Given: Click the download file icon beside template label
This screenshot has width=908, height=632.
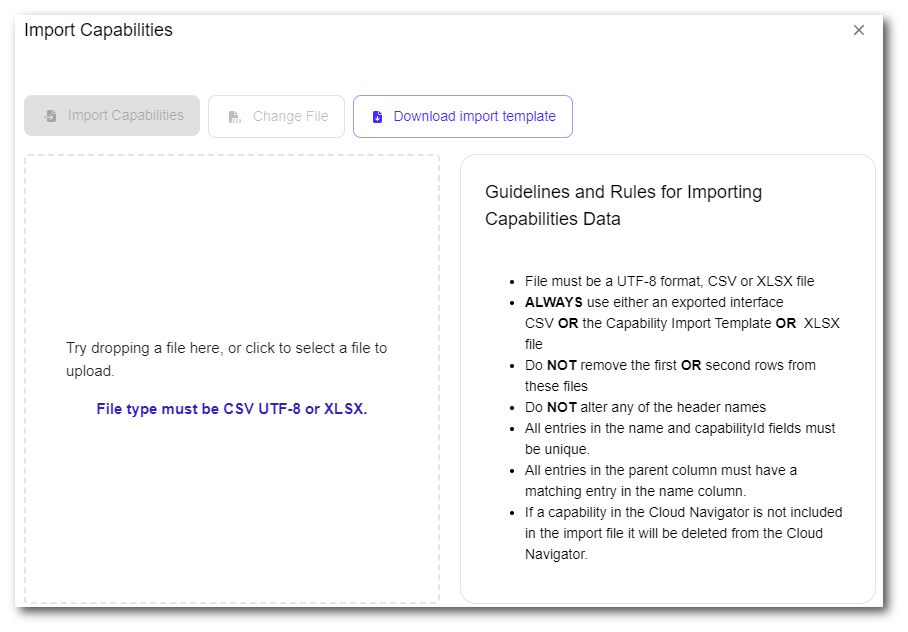Looking at the screenshot, I should [x=377, y=117].
